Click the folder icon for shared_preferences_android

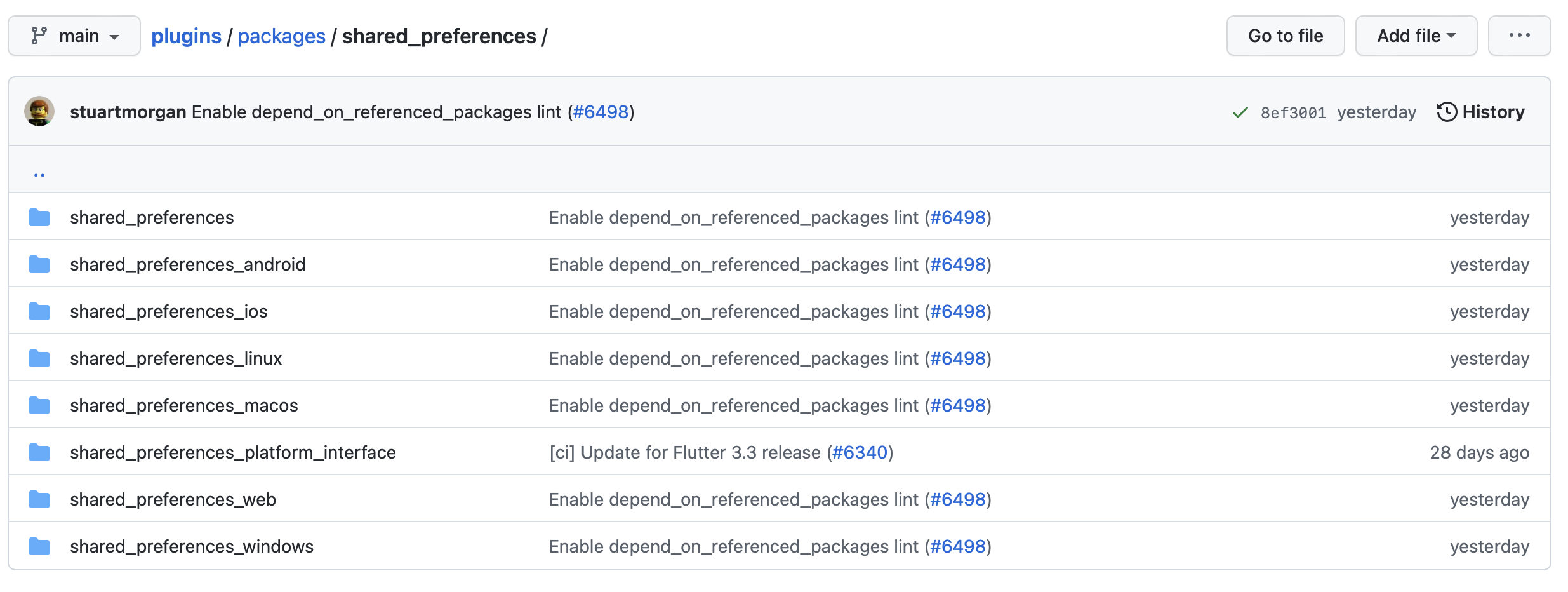(39, 264)
